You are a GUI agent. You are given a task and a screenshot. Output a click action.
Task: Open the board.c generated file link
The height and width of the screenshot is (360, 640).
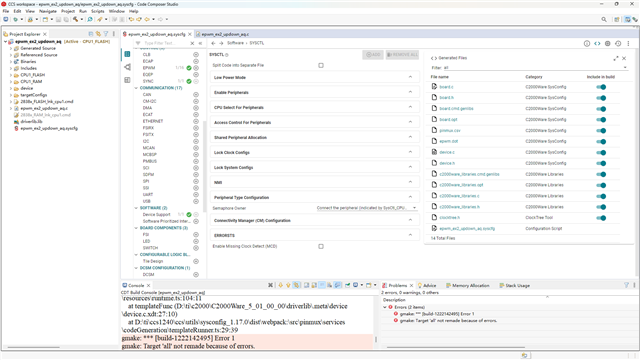[x=446, y=87]
